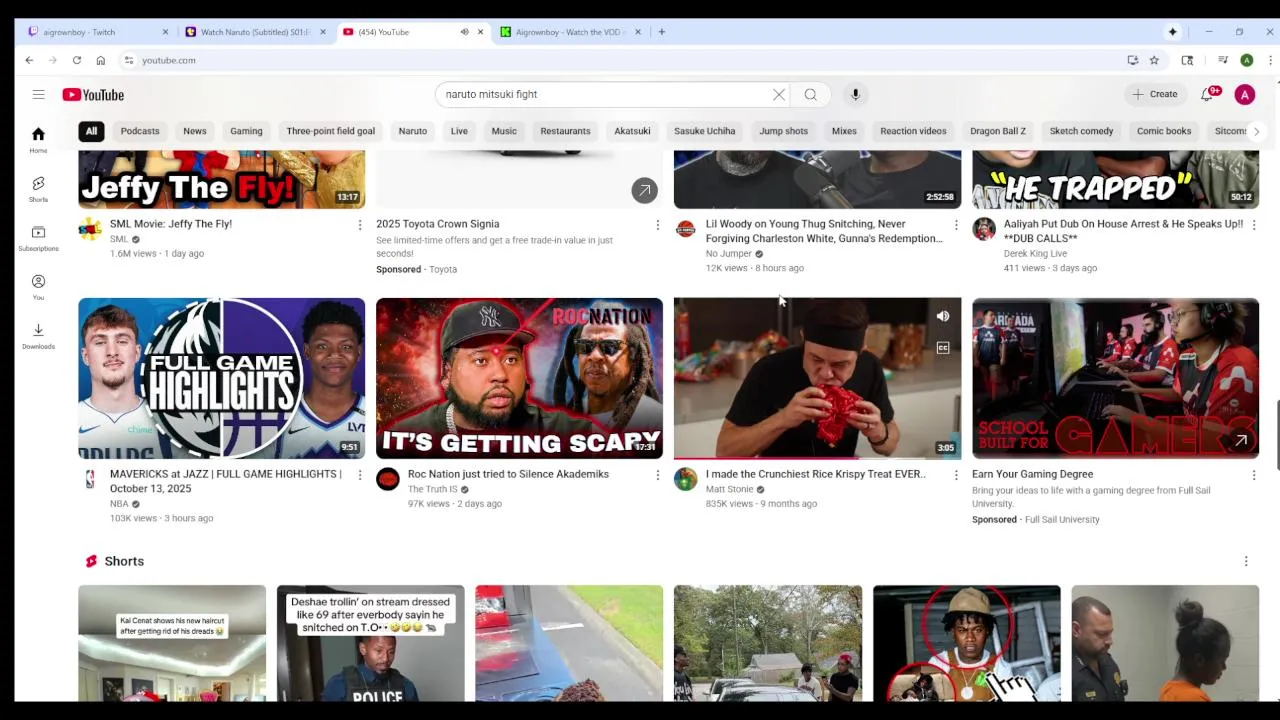Screen dimensions: 1280x720
Task: Switch to the Twitch browser tab
Action: 95,32
